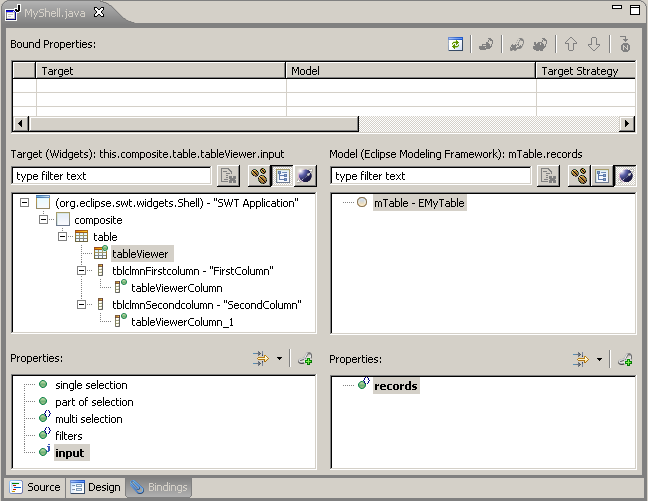This screenshot has height=501, width=648.
Task: Click the tableViewer tree icon
Action: 100,253
